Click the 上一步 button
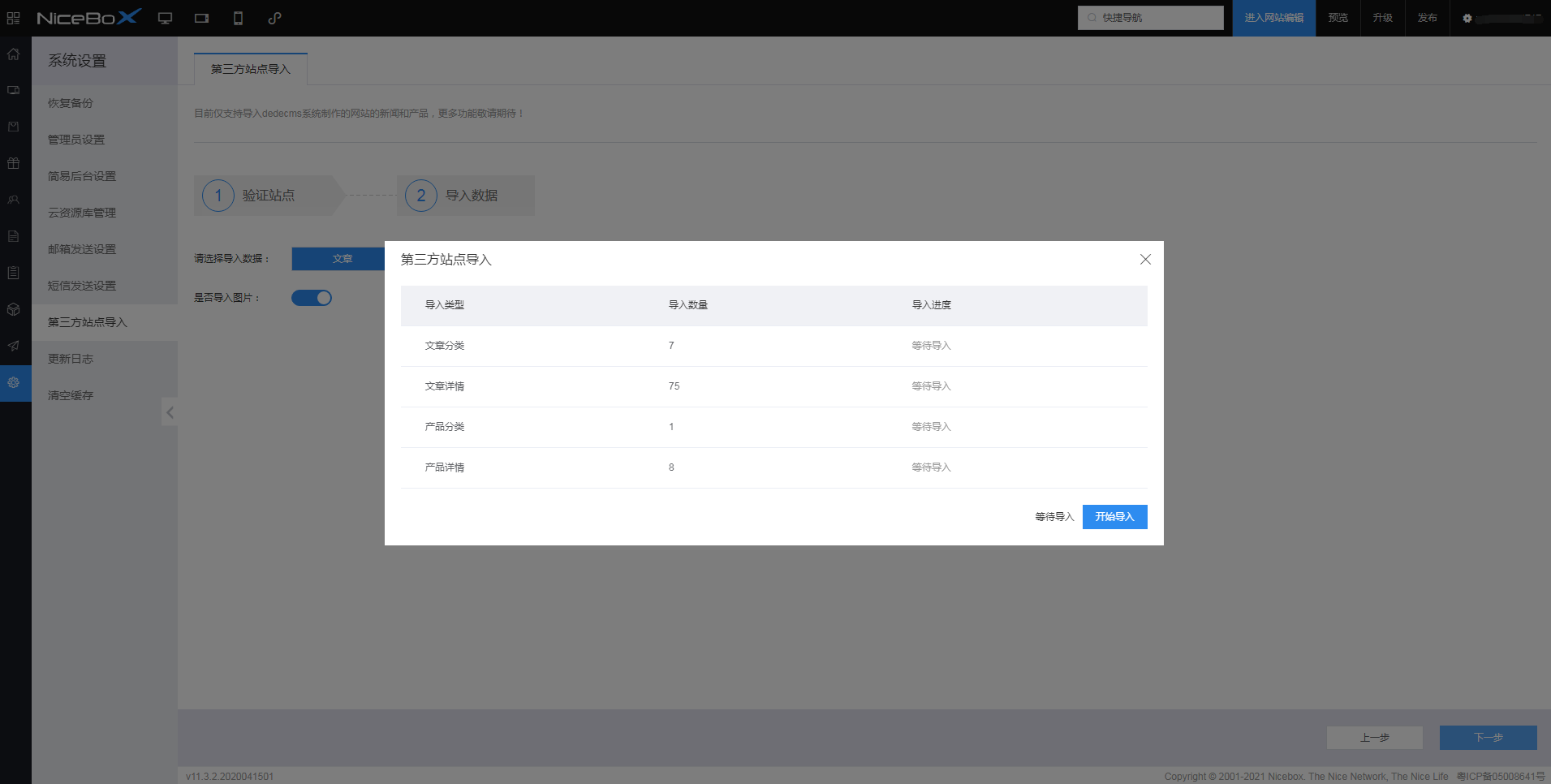The image size is (1551, 784). (x=1375, y=738)
